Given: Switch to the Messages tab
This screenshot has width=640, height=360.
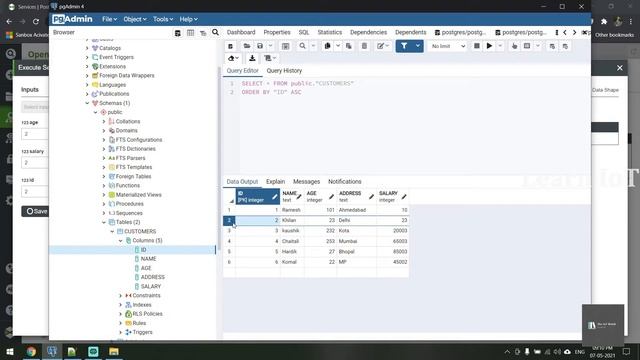Looking at the screenshot, I should point(306,182).
